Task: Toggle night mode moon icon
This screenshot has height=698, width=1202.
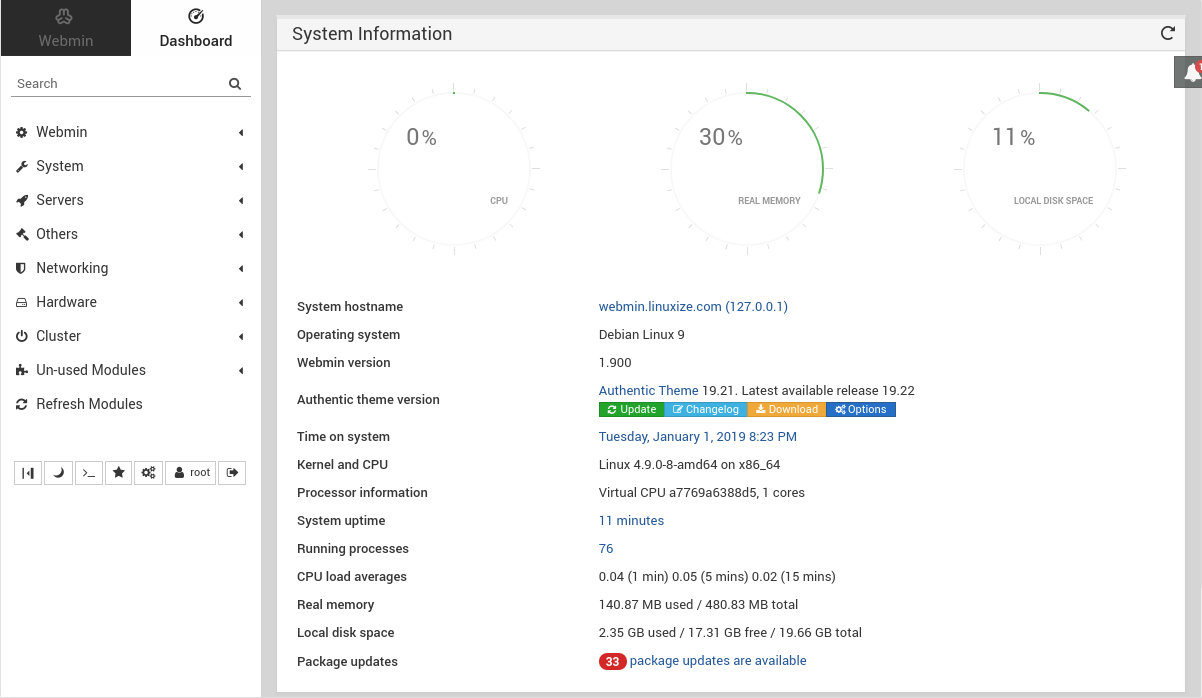Action: coord(58,473)
